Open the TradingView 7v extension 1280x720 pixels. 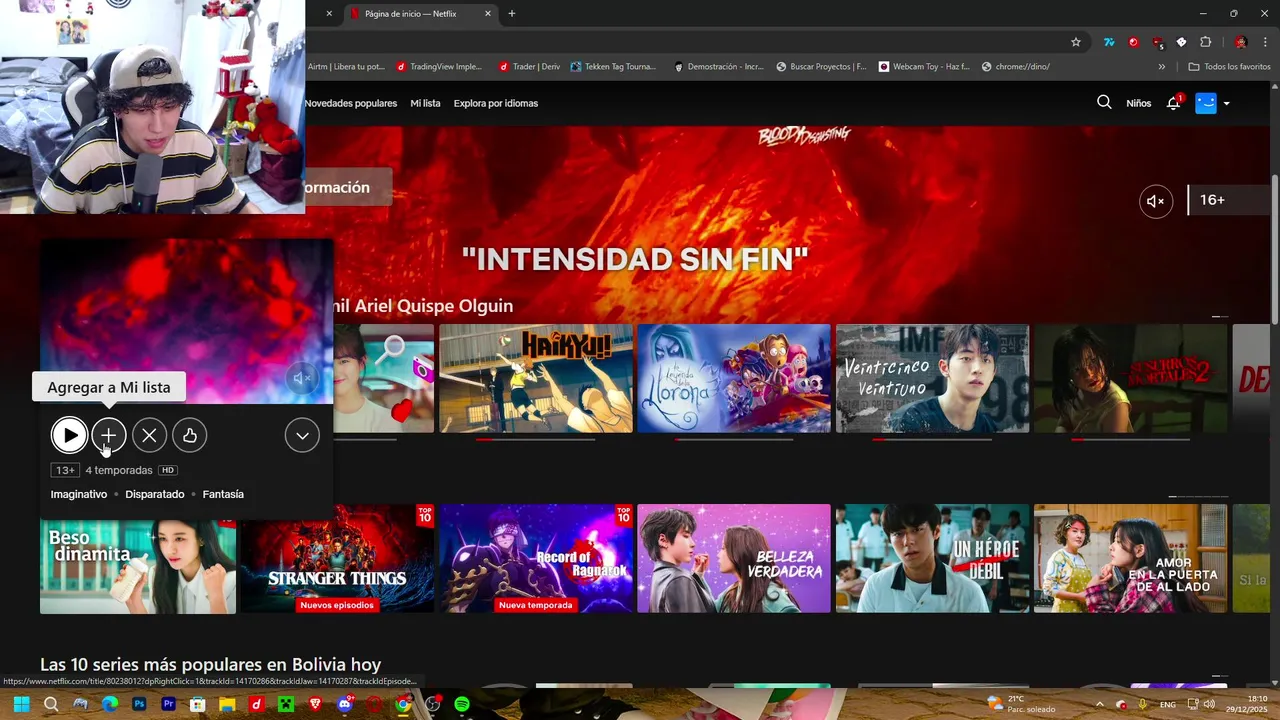pos(1109,42)
